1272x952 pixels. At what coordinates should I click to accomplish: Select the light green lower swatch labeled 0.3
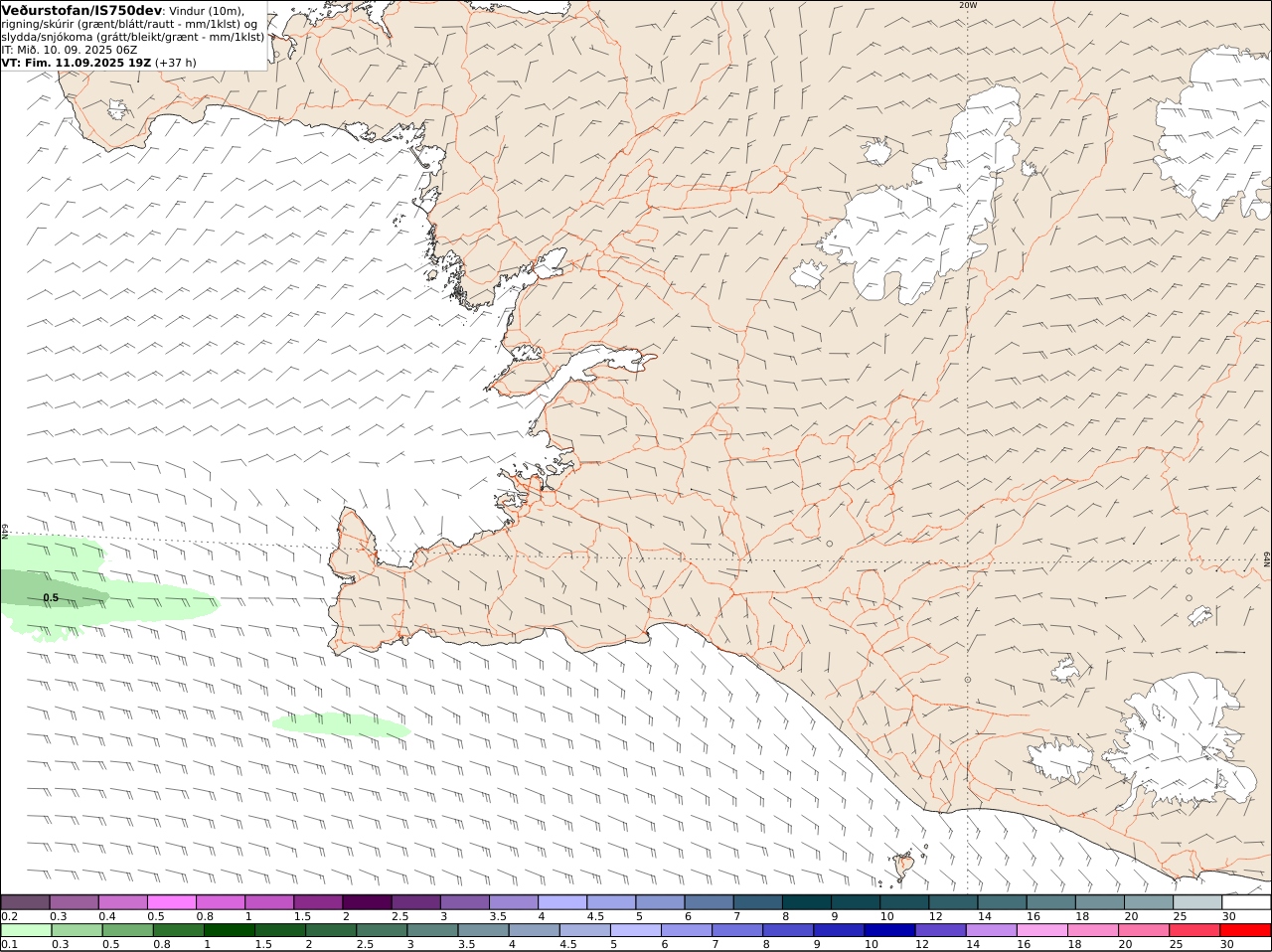pyautogui.click(x=77, y=930)
